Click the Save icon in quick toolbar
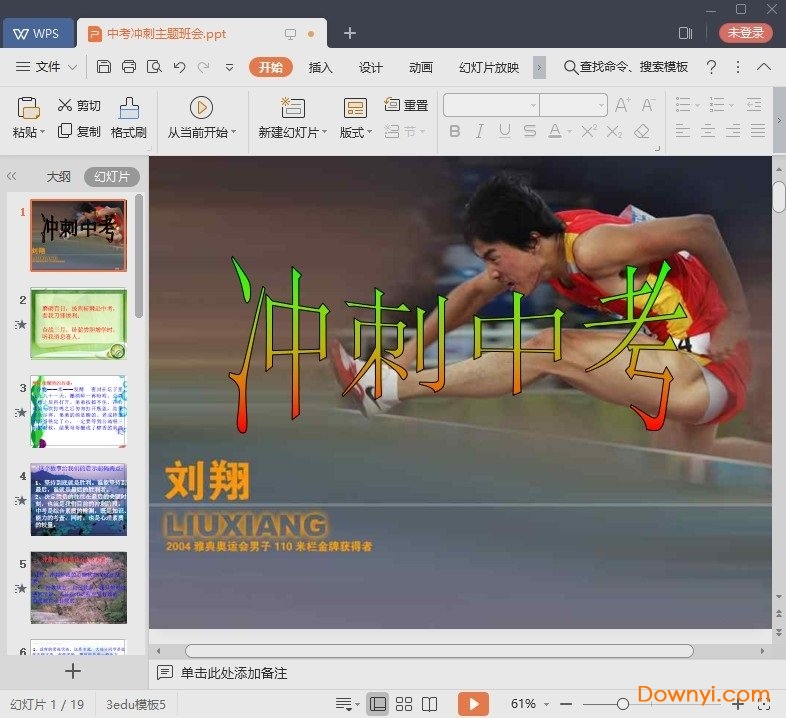Screen dimensions: 786x718 point(104,67)
